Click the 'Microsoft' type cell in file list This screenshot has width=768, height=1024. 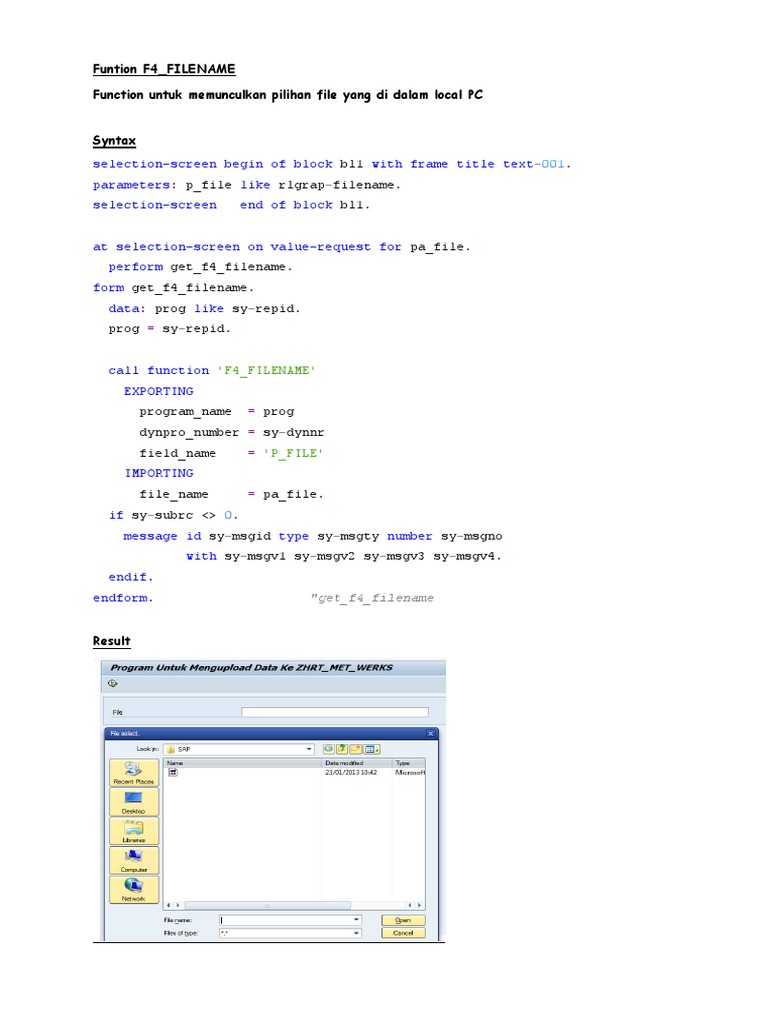pos(410,772)
